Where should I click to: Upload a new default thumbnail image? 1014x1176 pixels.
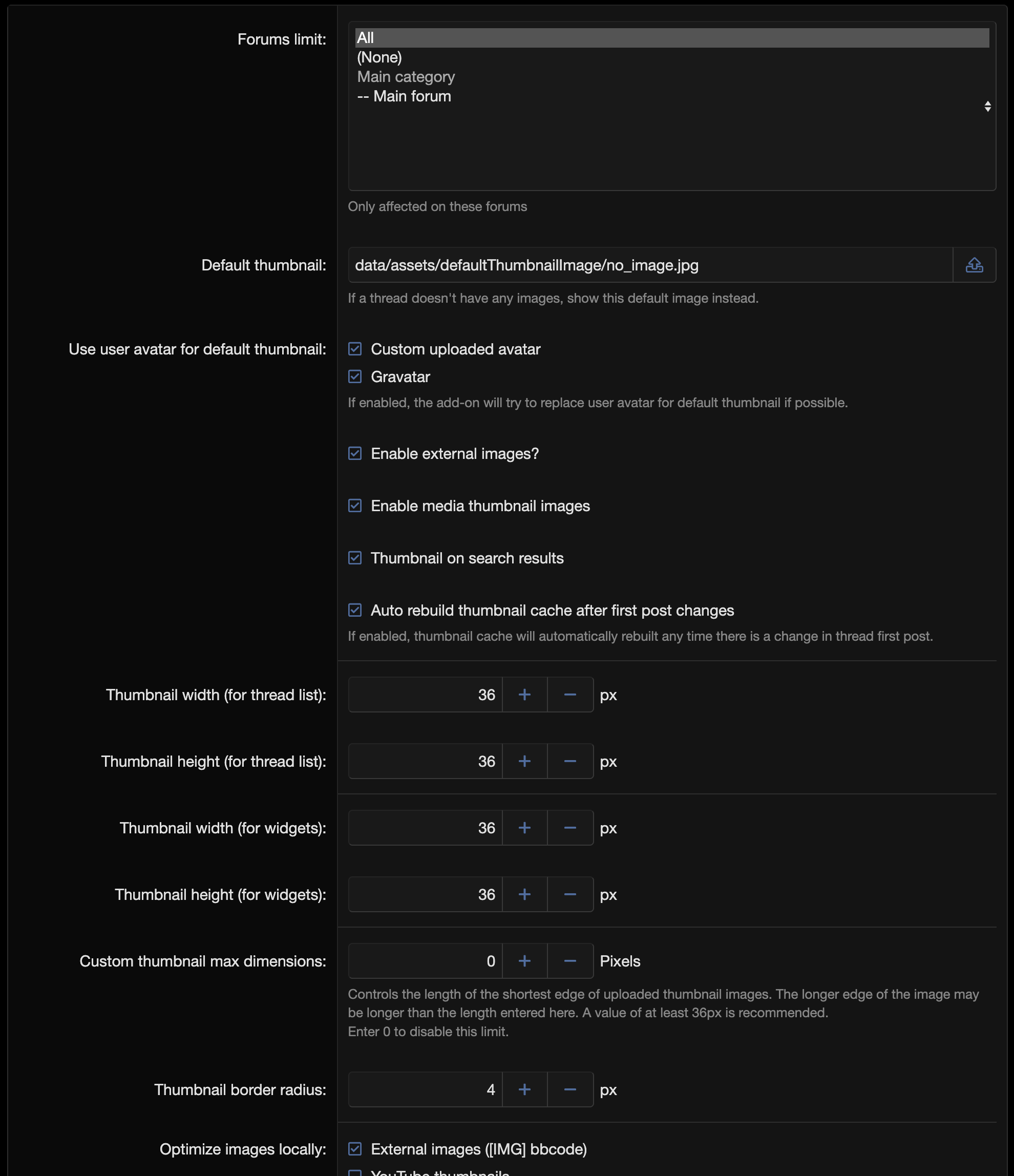(975, 264)
